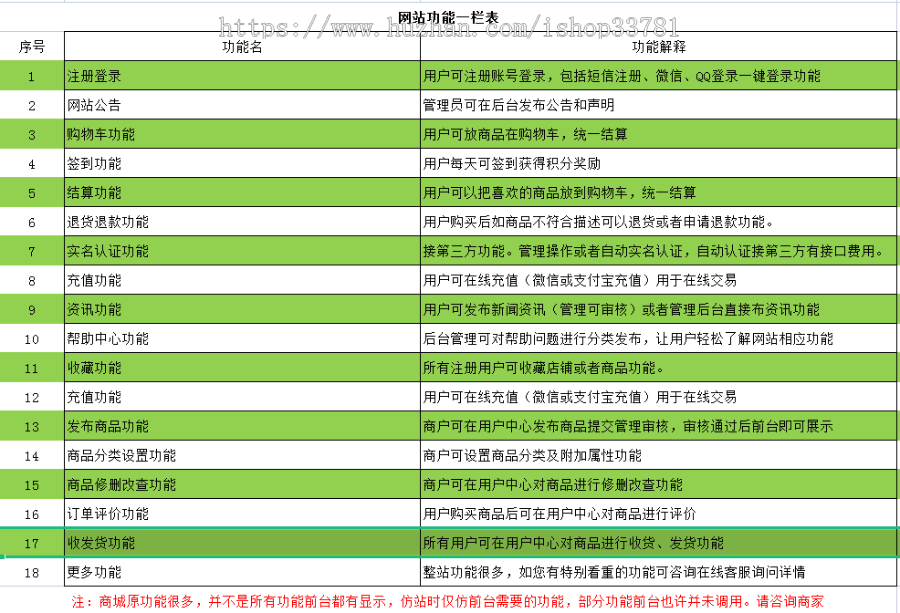Image resolution: width=900 pixels, height=613 pixels.
Task: Click 充值功能 in row 8
Action: click(242, 280)
